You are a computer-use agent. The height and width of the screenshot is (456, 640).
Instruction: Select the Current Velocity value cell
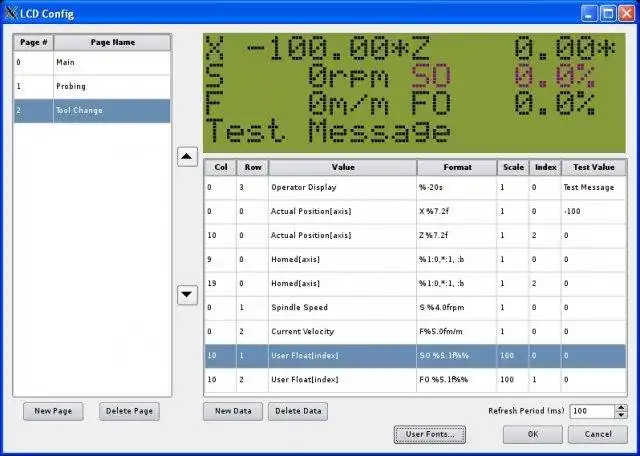342,332
